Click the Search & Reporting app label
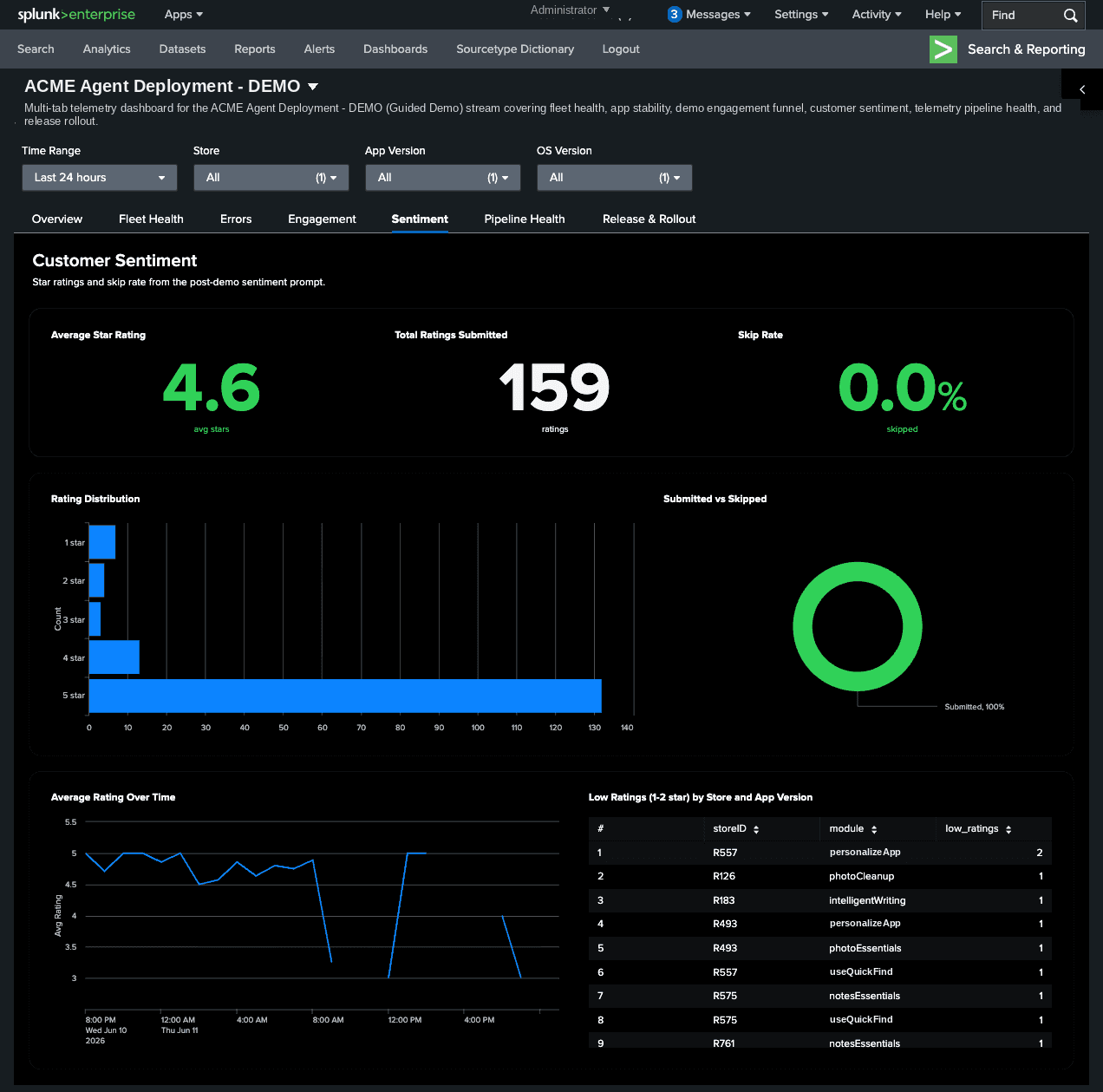1103x1092 pixels. coord(1026,49)
